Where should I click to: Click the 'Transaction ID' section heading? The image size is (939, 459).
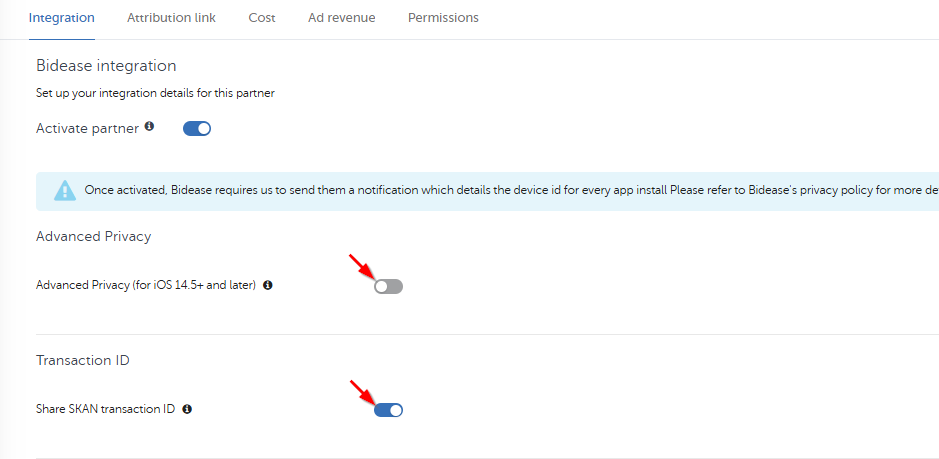click(83, 360)
